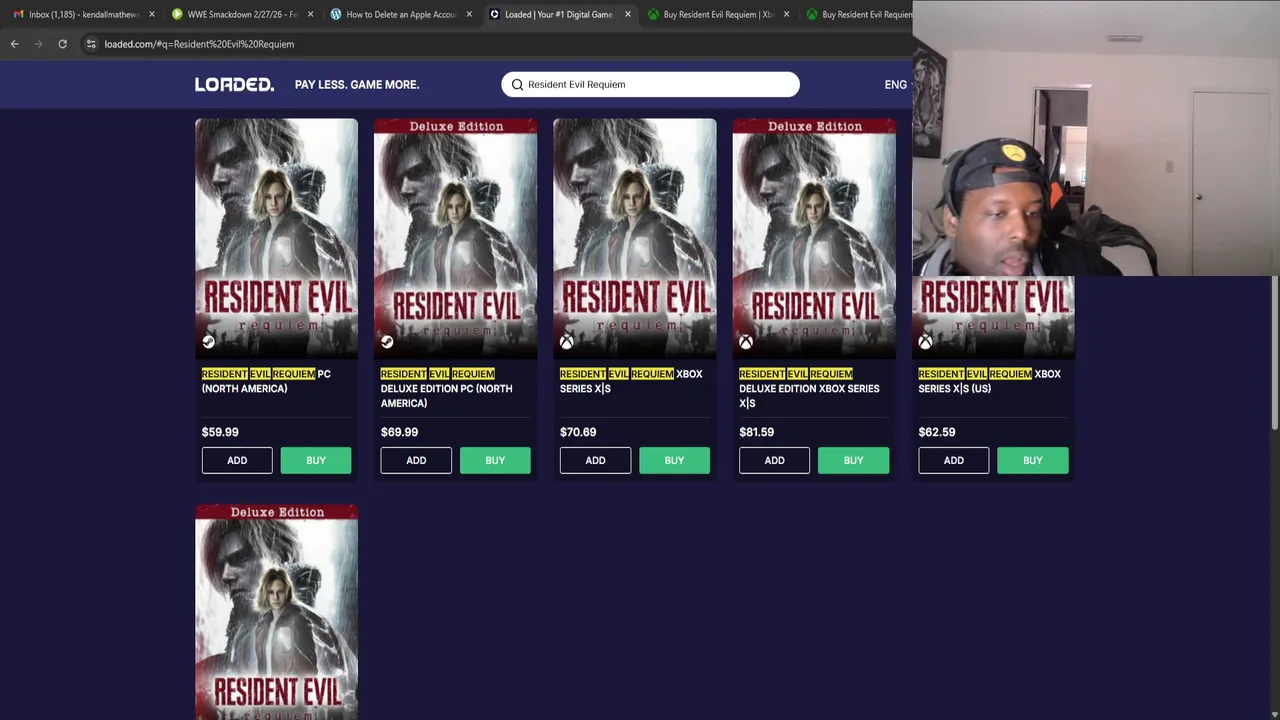Click the $62.59 price text

[x=936, y=432]
